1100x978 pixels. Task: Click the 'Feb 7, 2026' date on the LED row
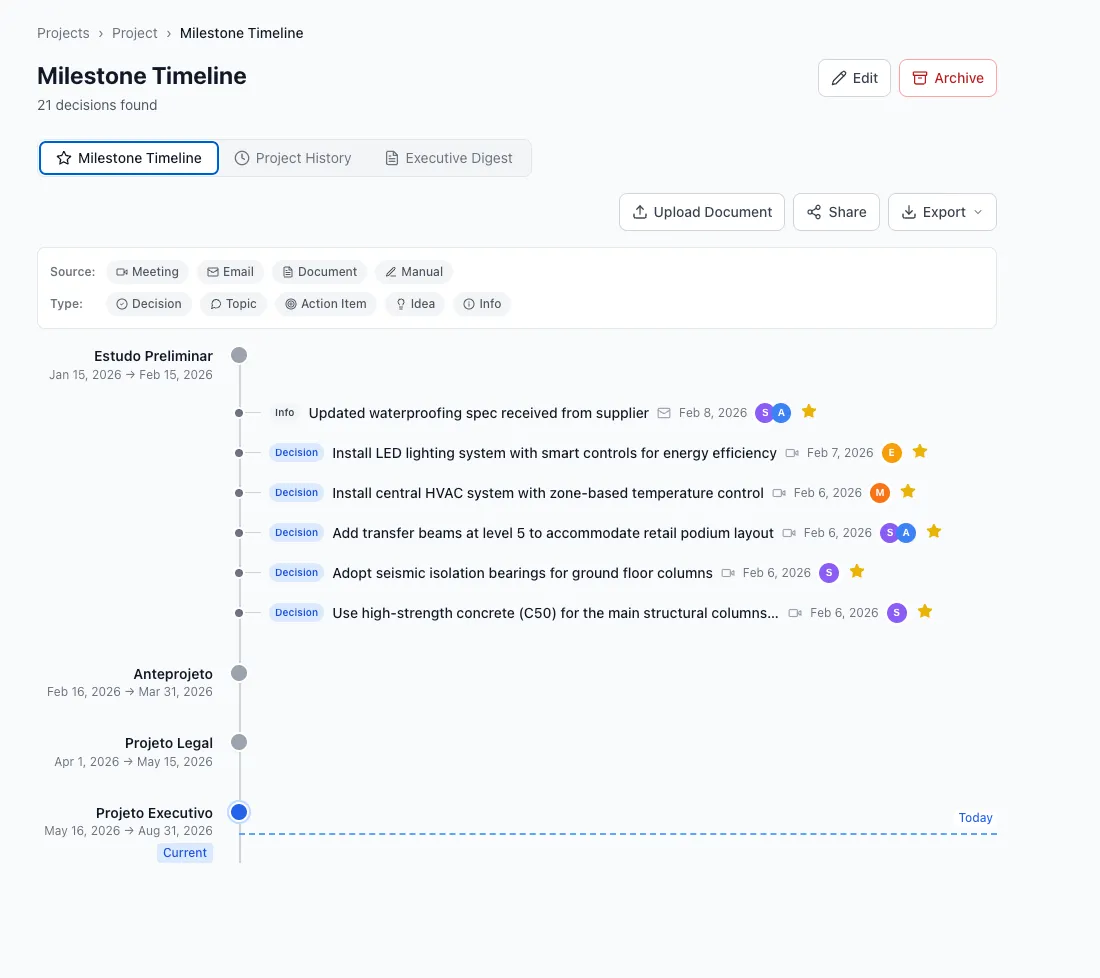(x=840, y=453)
